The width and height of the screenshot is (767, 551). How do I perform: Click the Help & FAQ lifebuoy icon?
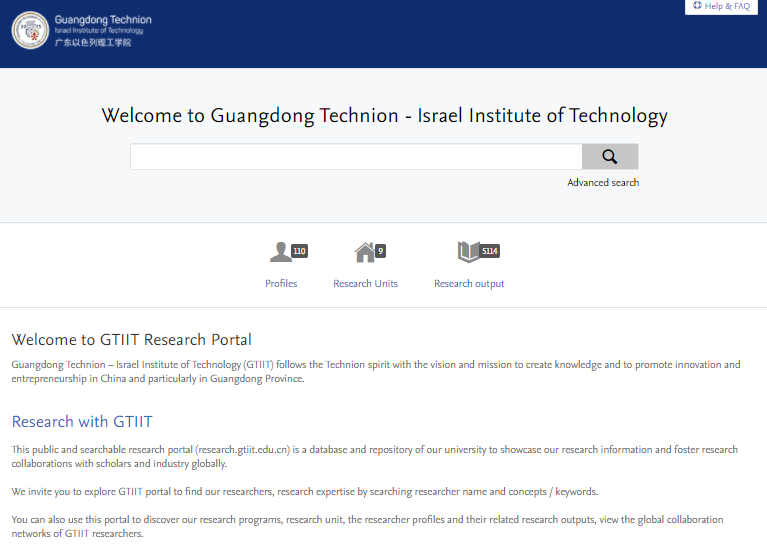click(x=697, y=6)
